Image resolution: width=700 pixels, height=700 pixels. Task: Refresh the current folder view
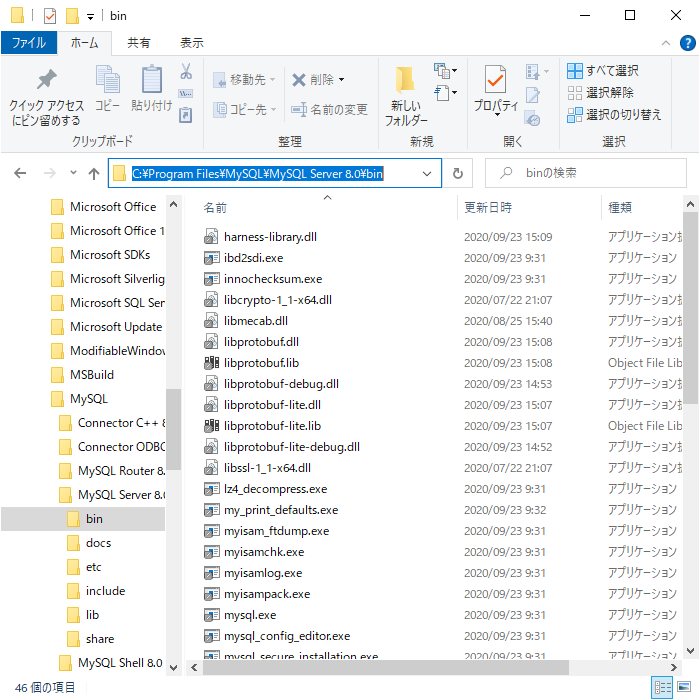(458, 174)
